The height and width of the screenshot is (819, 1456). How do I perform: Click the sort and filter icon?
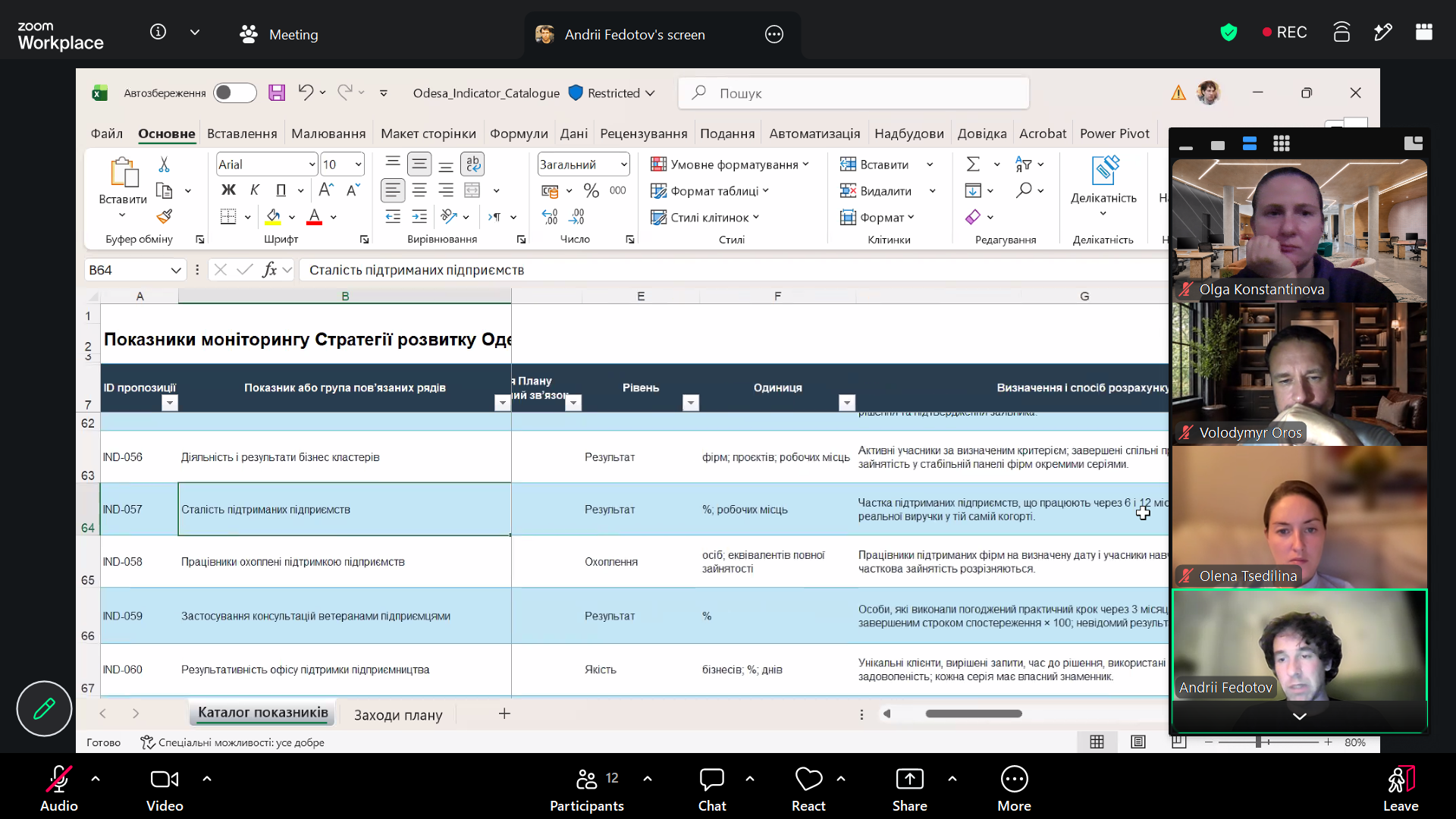(1023, 164)
